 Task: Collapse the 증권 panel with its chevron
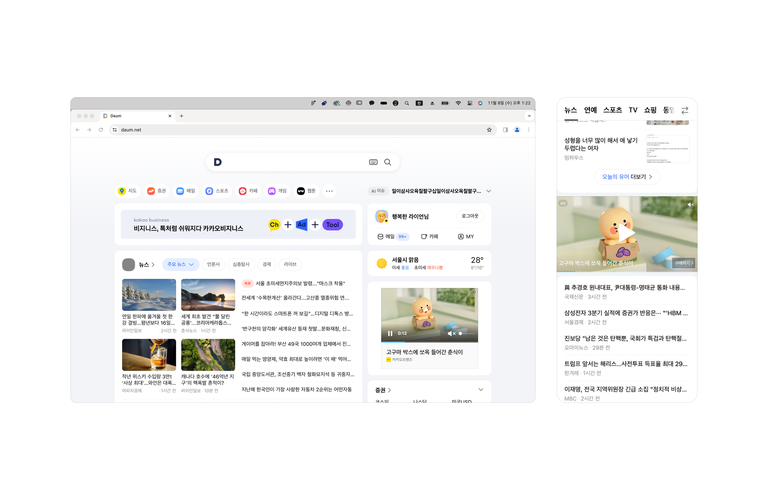(480, 390)
